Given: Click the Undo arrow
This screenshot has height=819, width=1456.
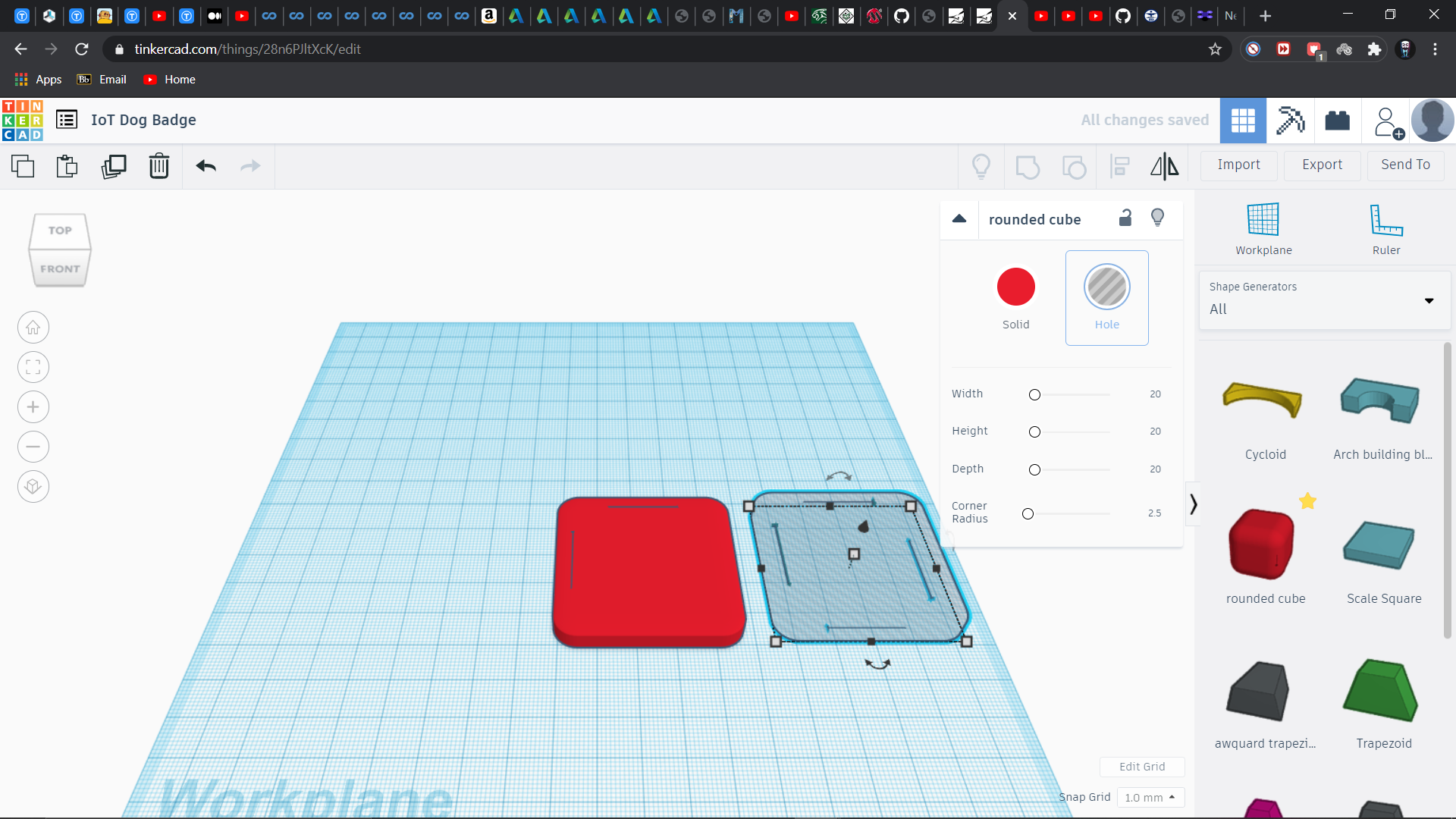Looking at the screenshot, I should click(x=206, y=166).
